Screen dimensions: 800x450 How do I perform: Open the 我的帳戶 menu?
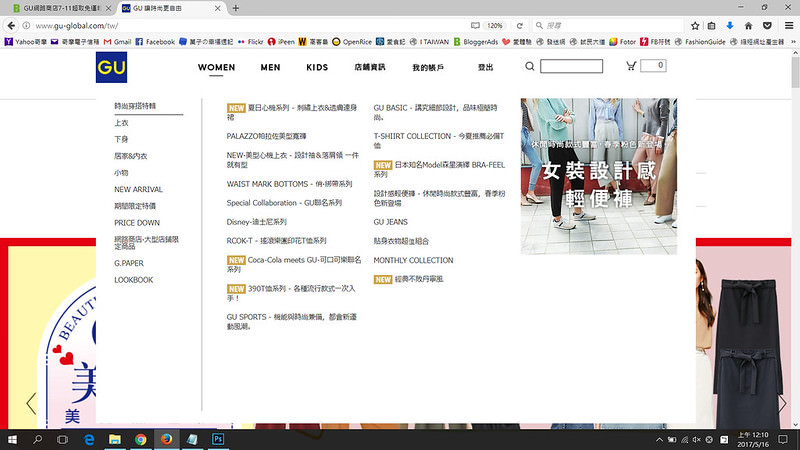tap(428, 67)
